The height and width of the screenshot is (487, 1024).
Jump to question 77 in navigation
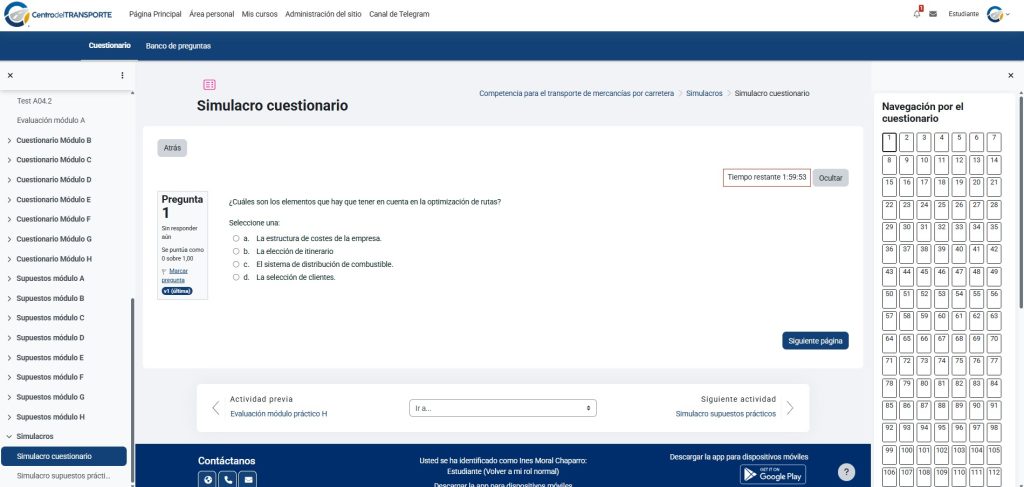click(x=994, y=366)
